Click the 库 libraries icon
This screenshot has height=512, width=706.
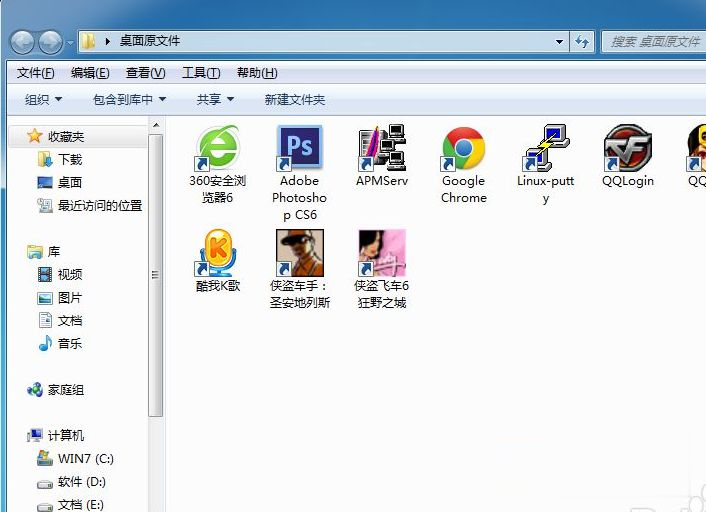[x=35, y=252]
